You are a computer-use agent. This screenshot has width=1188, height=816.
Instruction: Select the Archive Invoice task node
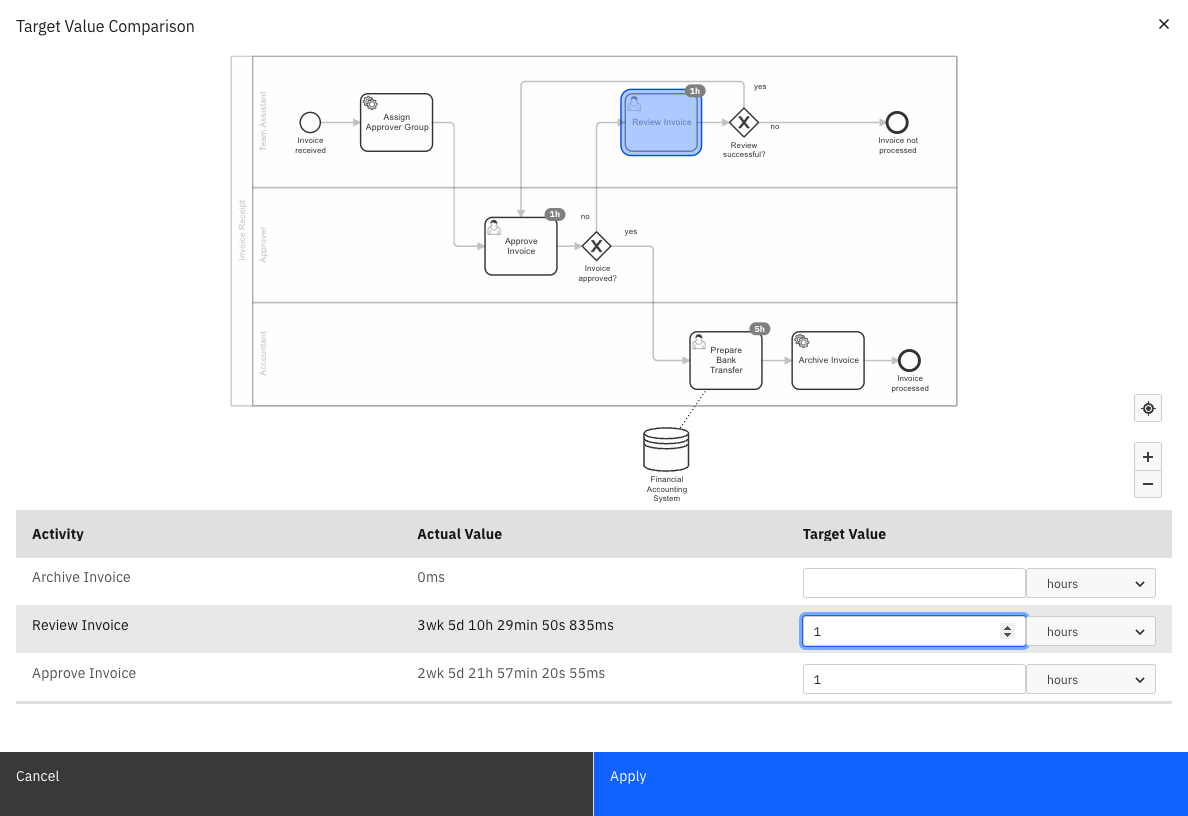tap(828, 361)
